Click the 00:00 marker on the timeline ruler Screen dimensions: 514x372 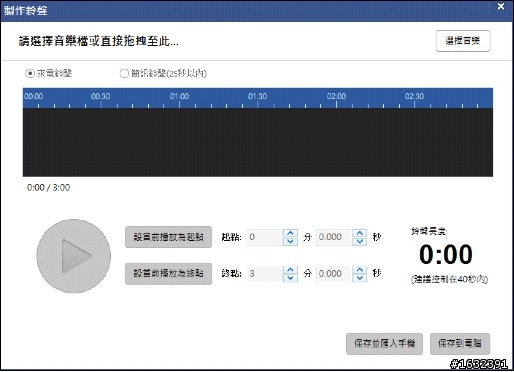(x=34, y=96)
